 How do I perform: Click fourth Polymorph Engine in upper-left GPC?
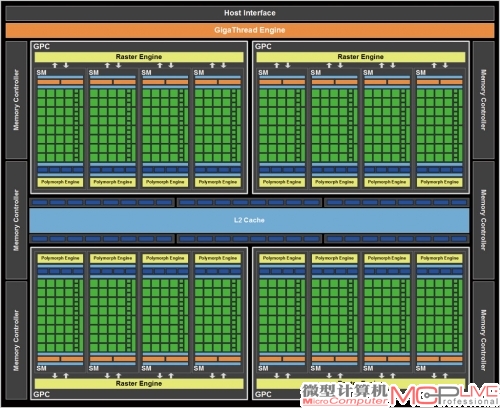click(218, 182)
